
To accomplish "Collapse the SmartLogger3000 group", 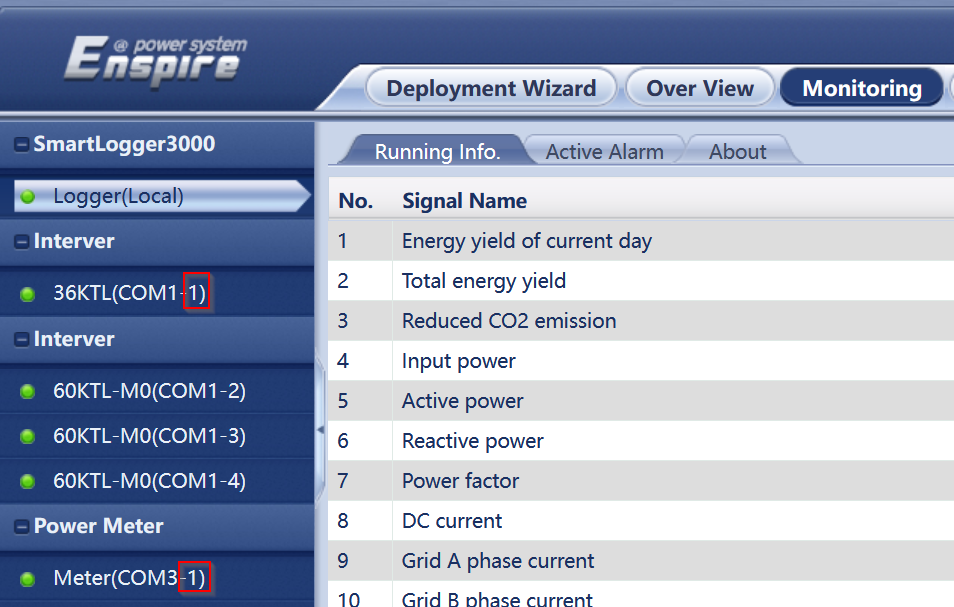I will point(21,145).
